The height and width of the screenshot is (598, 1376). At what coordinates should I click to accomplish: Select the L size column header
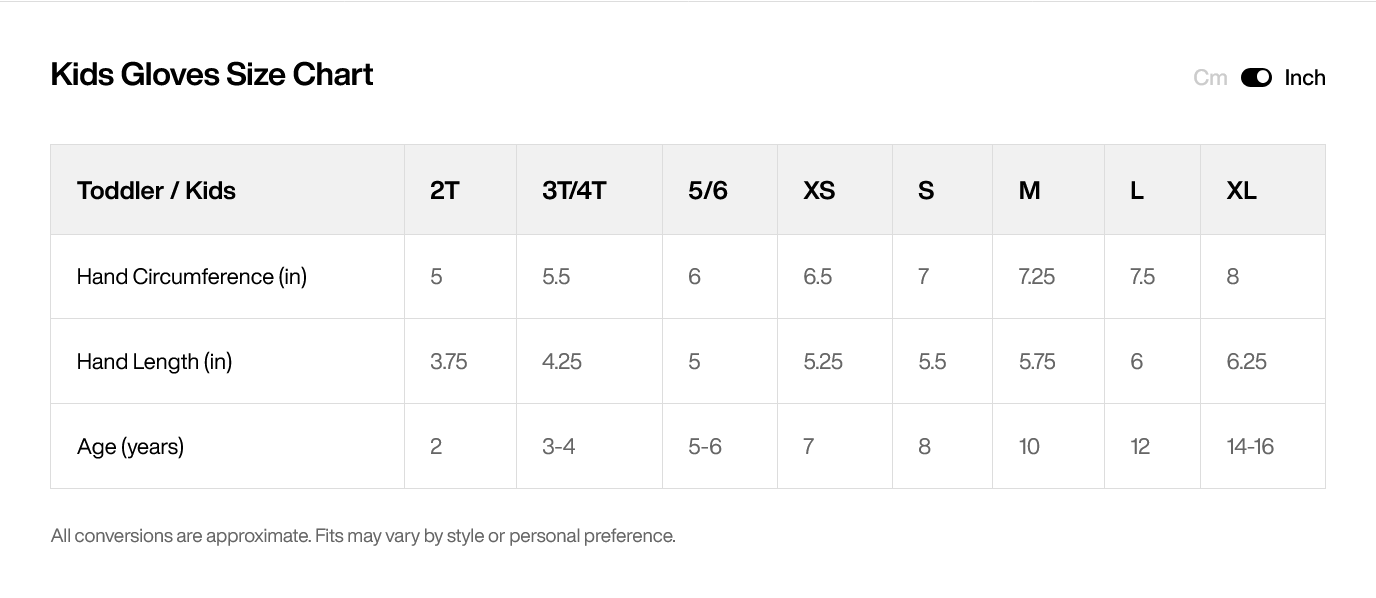[1137, 190]
